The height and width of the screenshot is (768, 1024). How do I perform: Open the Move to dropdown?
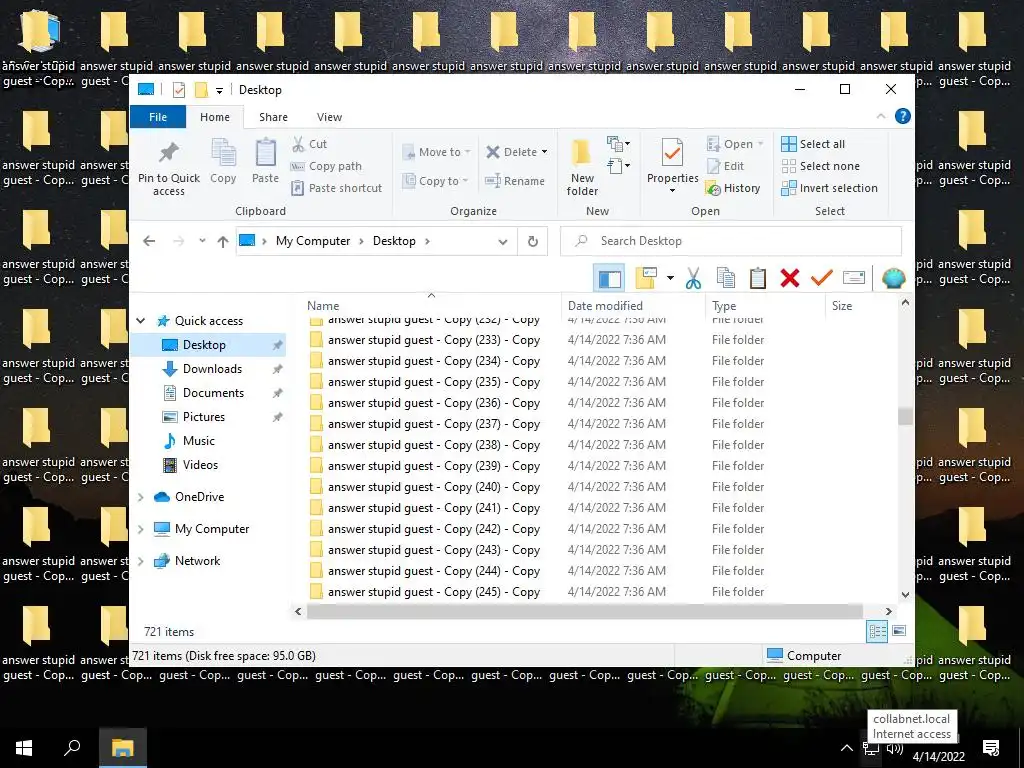point(436,152)
